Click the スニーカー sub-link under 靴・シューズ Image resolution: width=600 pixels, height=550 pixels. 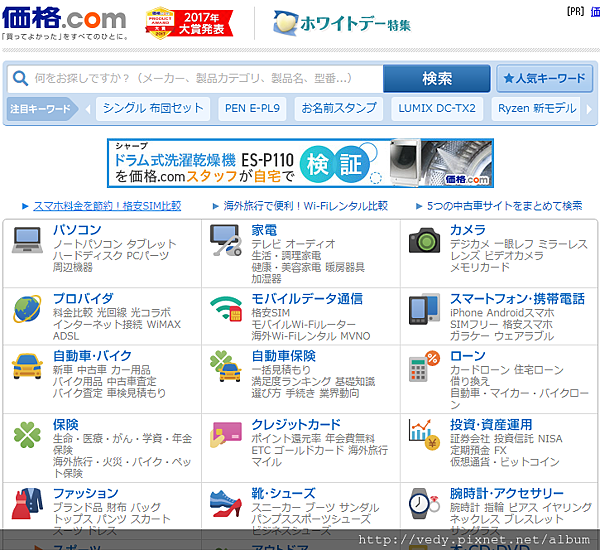276,507
